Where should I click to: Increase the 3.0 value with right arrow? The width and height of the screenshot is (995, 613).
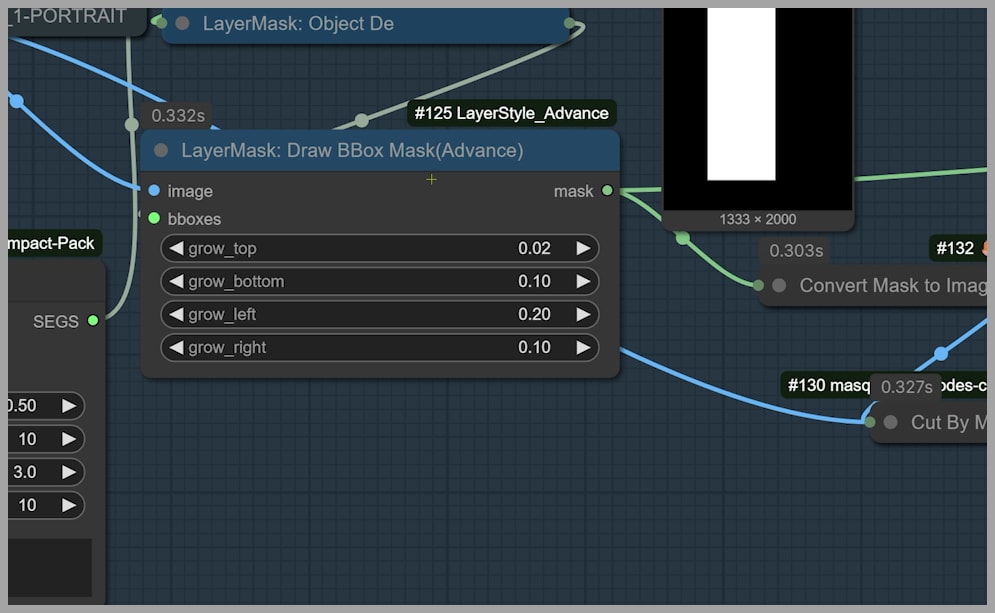[69, 472]
